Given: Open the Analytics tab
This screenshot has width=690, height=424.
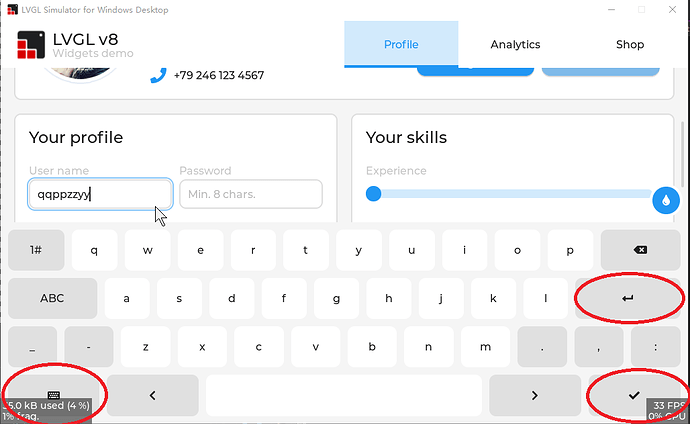Looking at the screenshot, I should [x=515, y=44].
